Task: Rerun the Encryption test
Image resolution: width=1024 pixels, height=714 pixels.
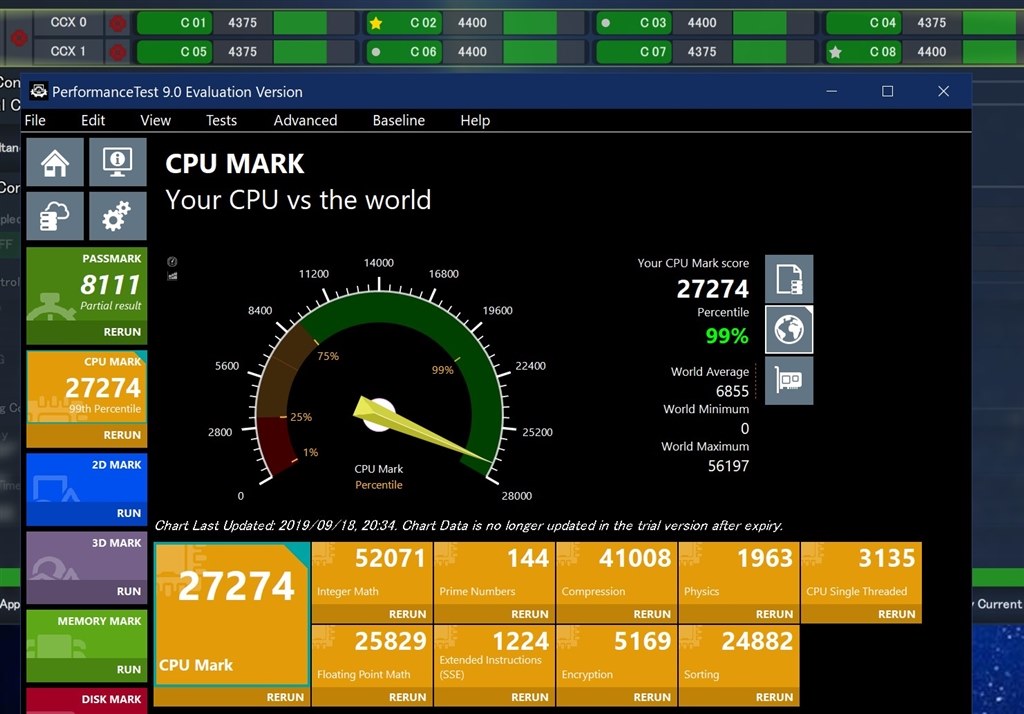Action: [652, 697]
